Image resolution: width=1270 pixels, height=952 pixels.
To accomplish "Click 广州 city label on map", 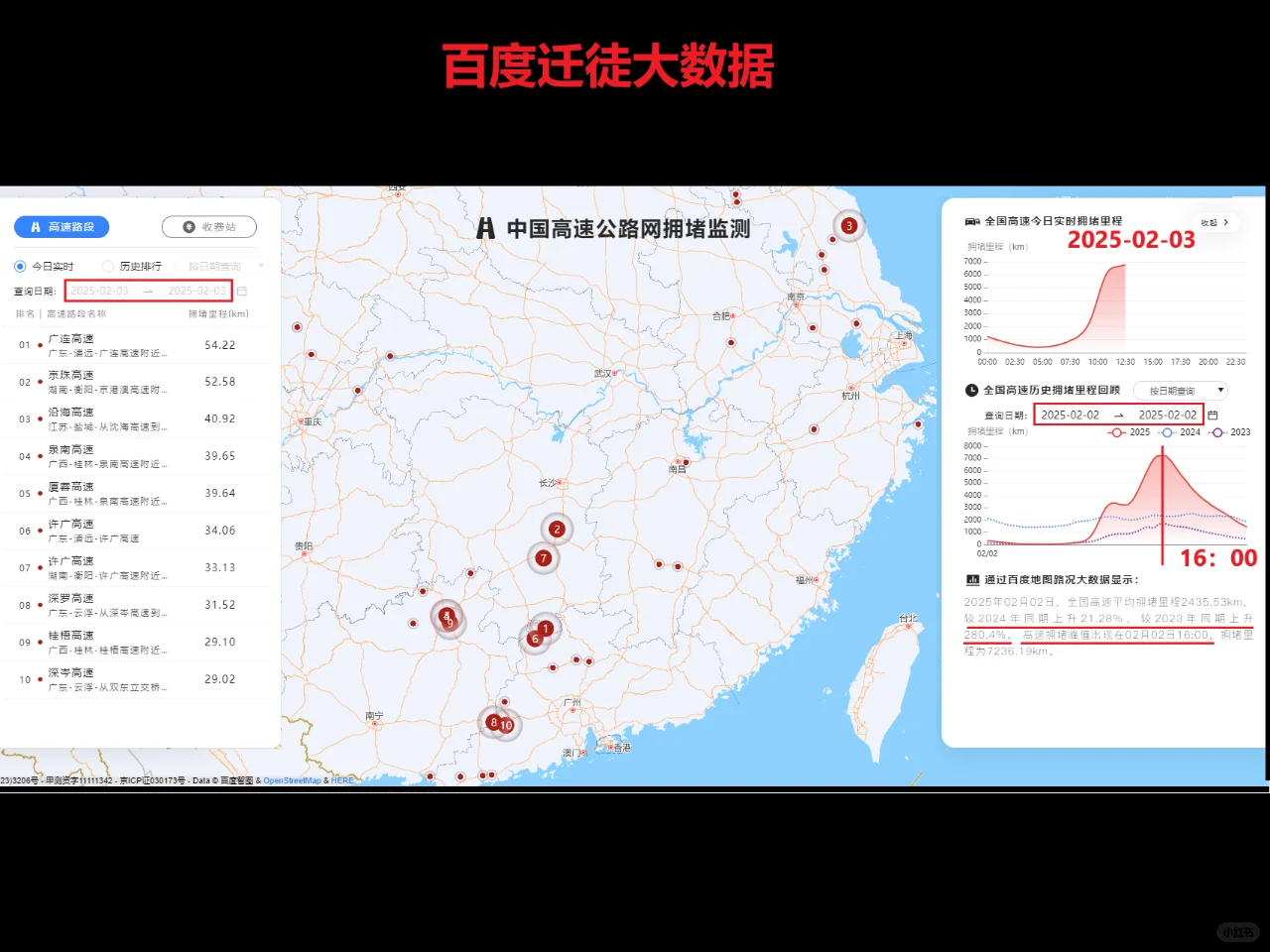I will (572, 702).
